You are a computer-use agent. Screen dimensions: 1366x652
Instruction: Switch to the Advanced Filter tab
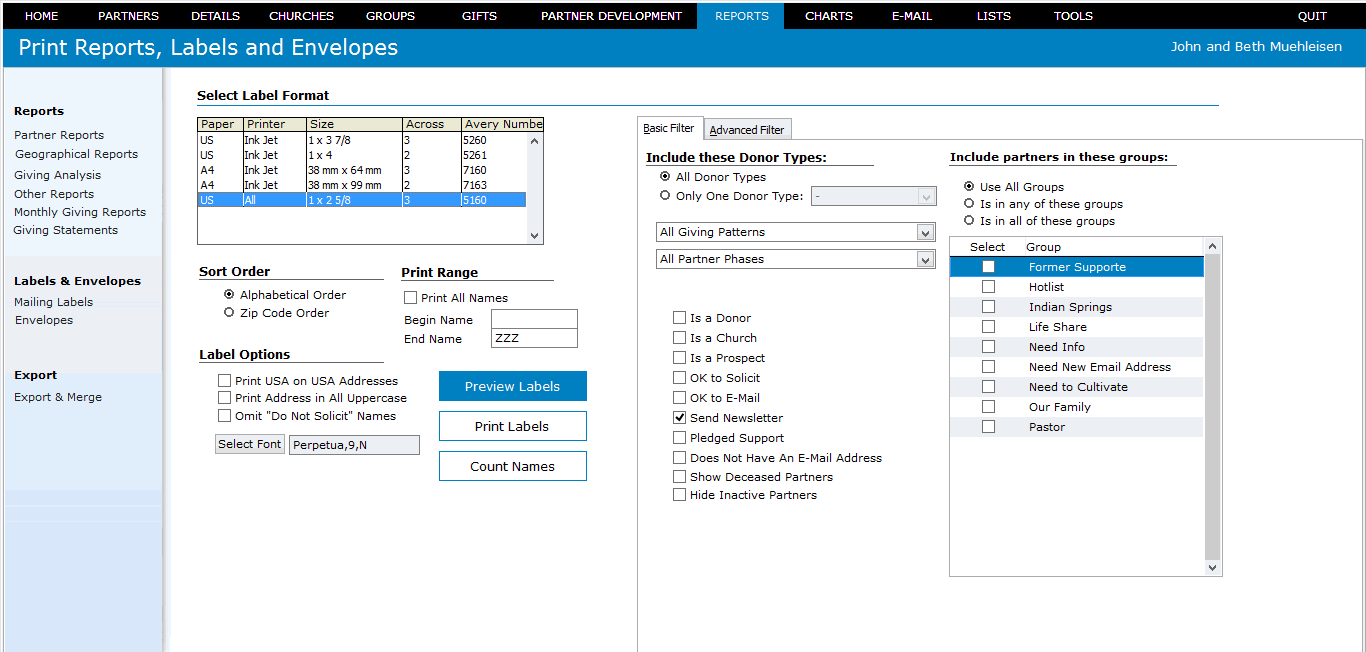pyautogui.click(x=747, y=129)
